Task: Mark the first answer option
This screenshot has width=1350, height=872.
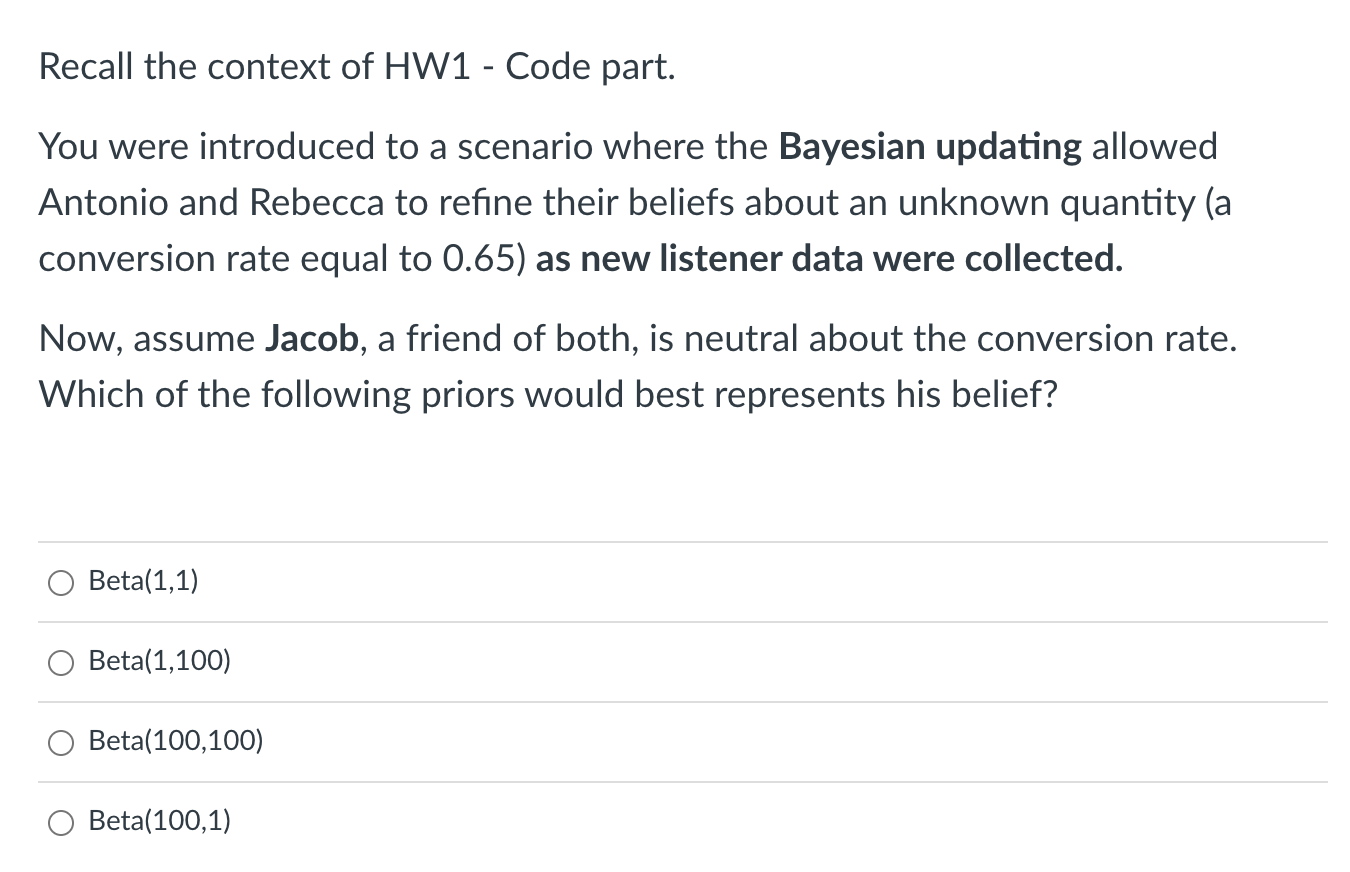Action: pos(62,581)
